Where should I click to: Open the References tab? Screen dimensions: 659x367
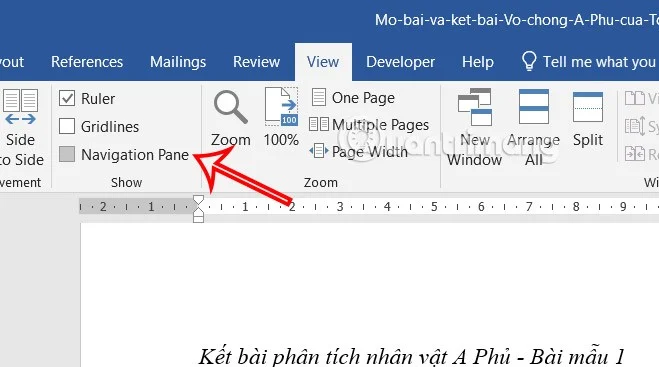tap(87, 62)
